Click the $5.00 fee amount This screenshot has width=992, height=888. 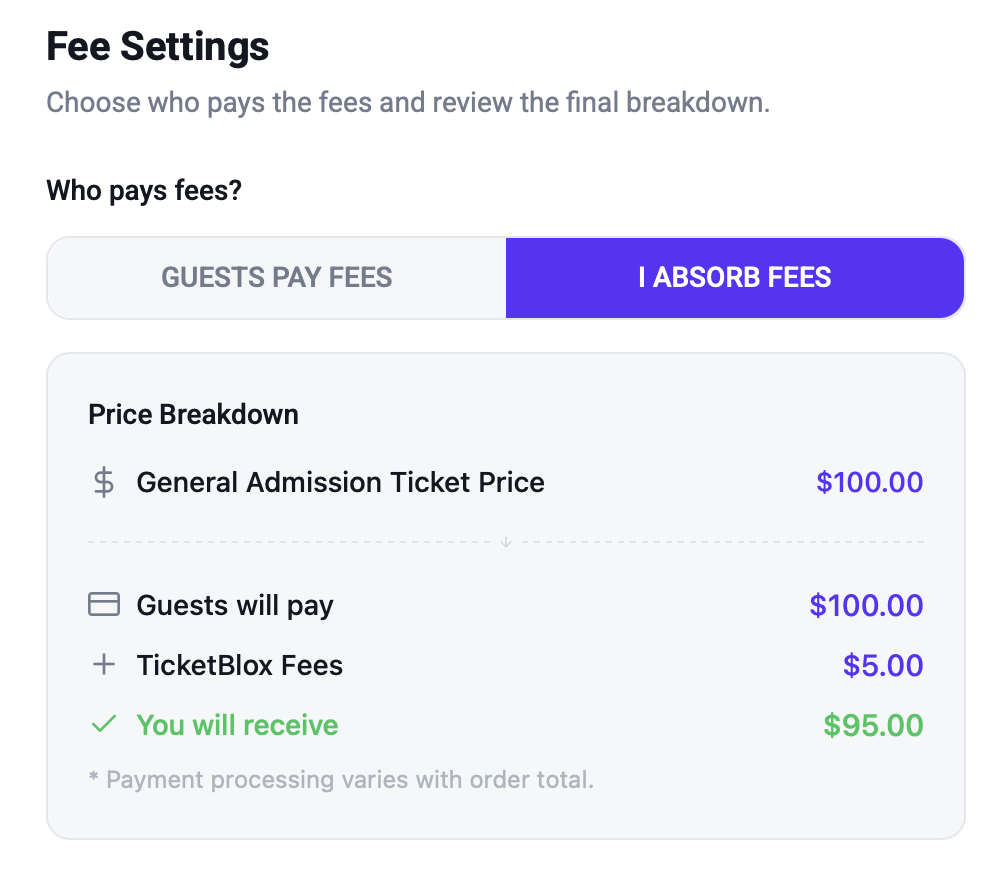(x=883, y=665)
